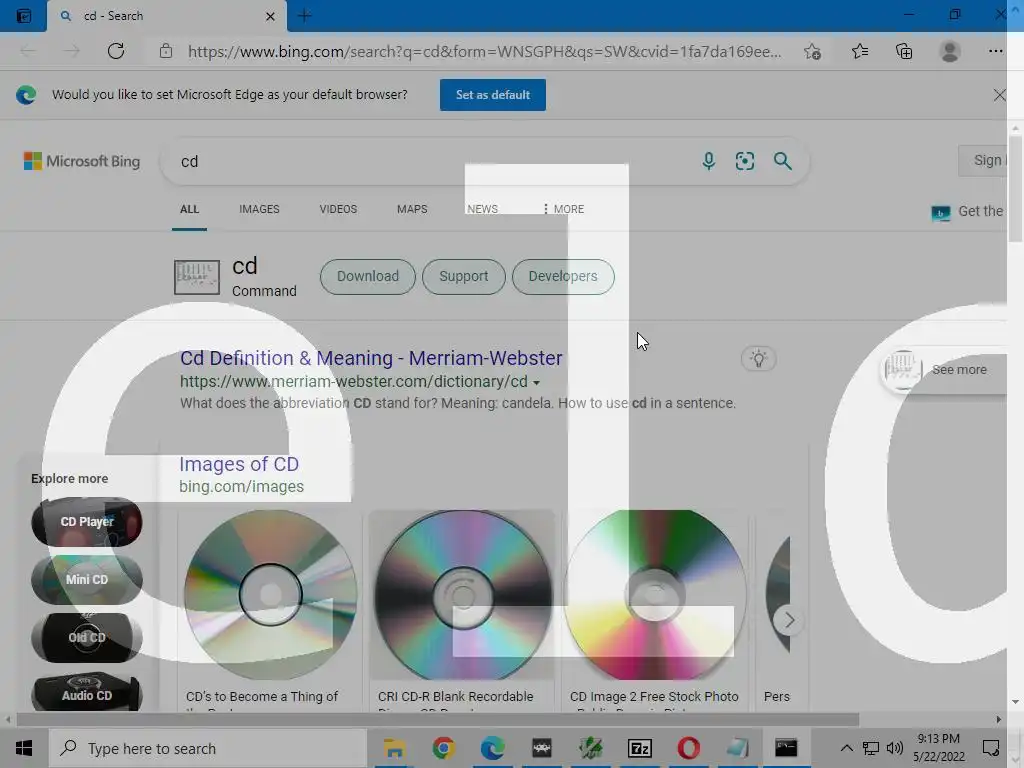This screenshot has height=768, width=1024.
Task: Open Edge settings and more menu
Action: (995, 51)
